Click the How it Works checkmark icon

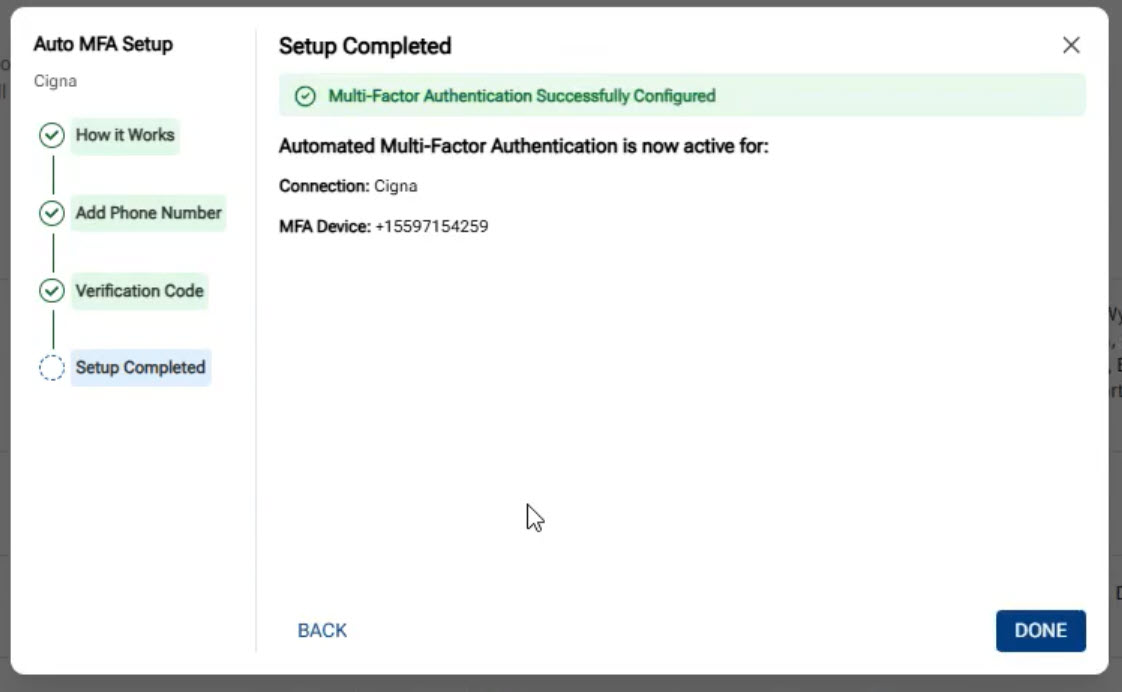click(x=52, y=135)
